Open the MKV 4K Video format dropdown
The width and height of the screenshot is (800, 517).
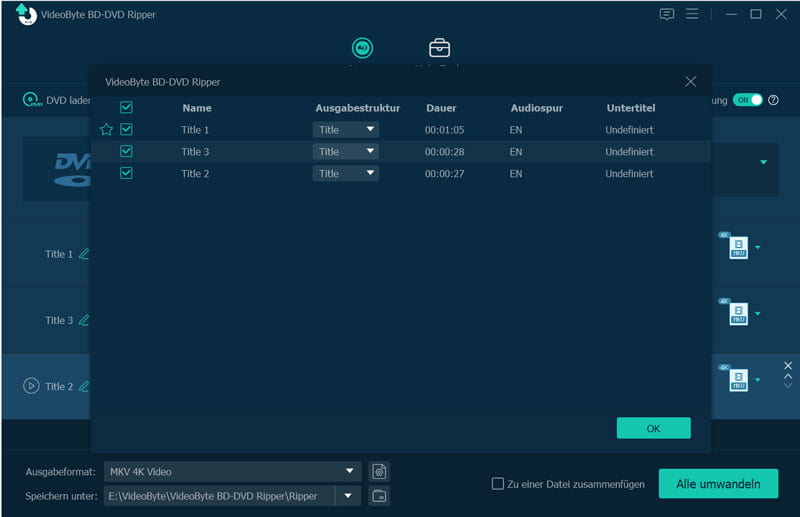tap(233, 472)
